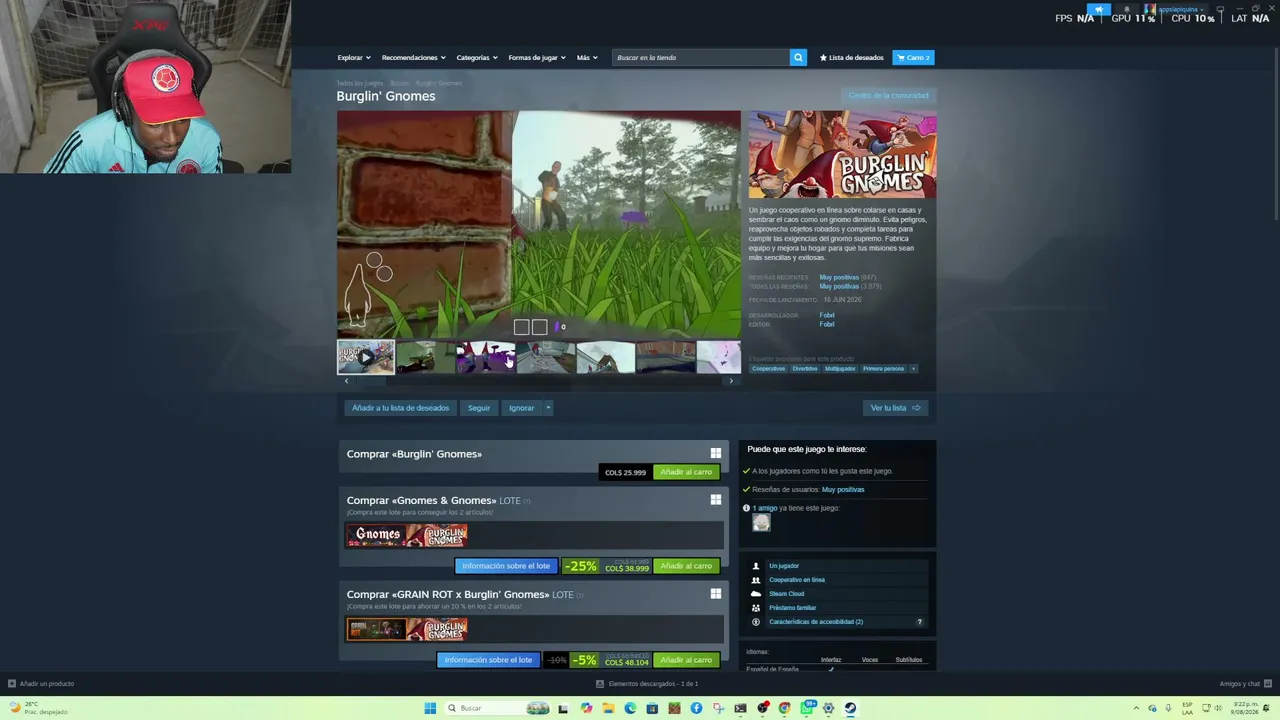Click the store search magnifier icon
1280x720 pixels.
(x=798, y=58)
